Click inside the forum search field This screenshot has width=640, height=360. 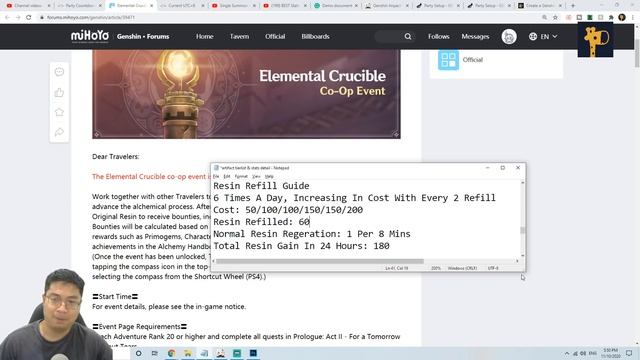(389, 36)
